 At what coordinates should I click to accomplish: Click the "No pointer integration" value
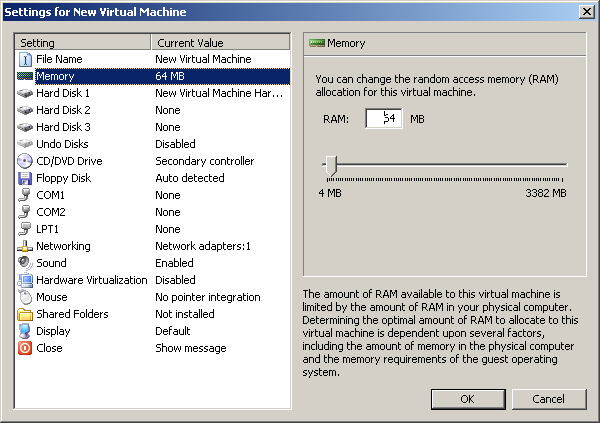pos(208,297)
